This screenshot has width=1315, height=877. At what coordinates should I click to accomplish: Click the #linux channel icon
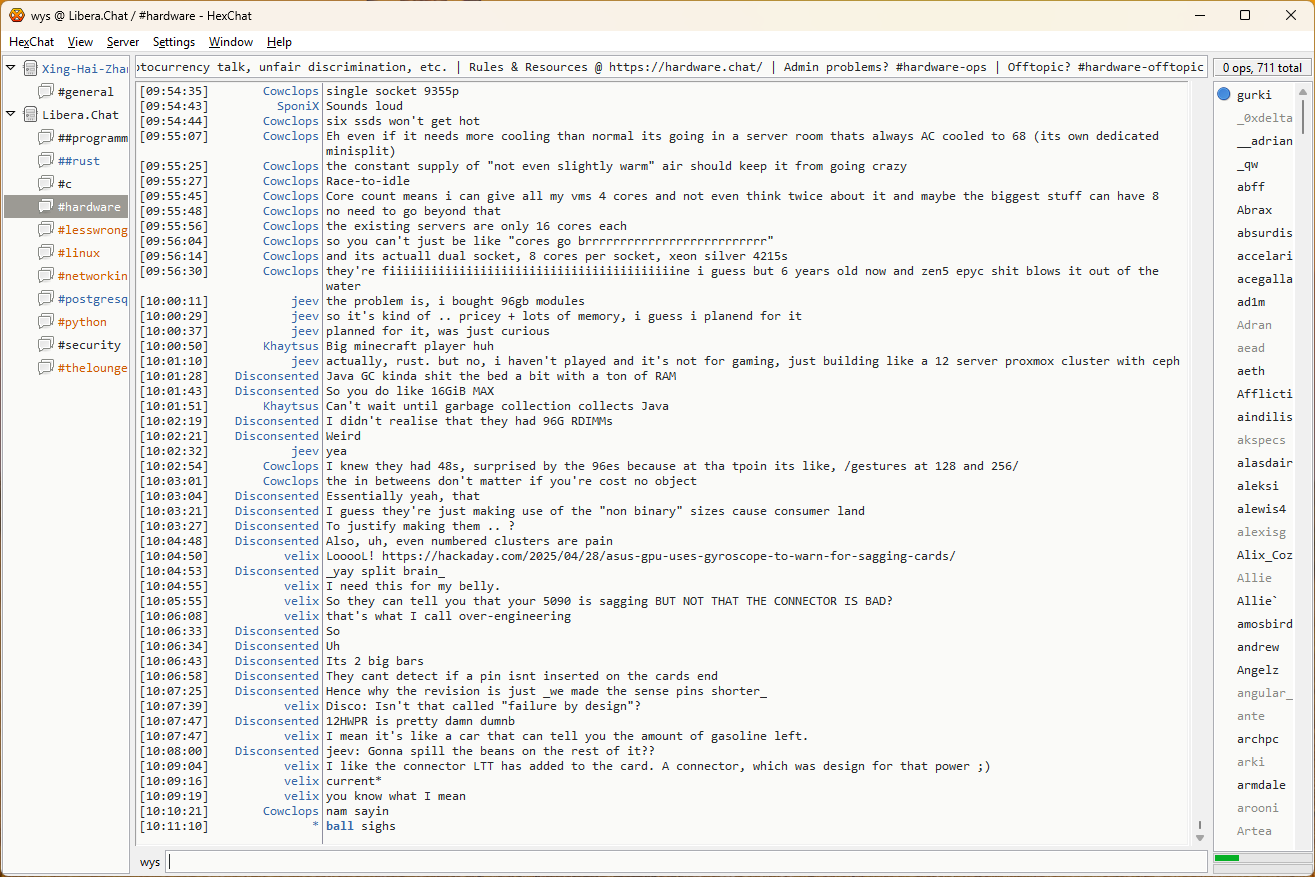(x=46, y=253)
